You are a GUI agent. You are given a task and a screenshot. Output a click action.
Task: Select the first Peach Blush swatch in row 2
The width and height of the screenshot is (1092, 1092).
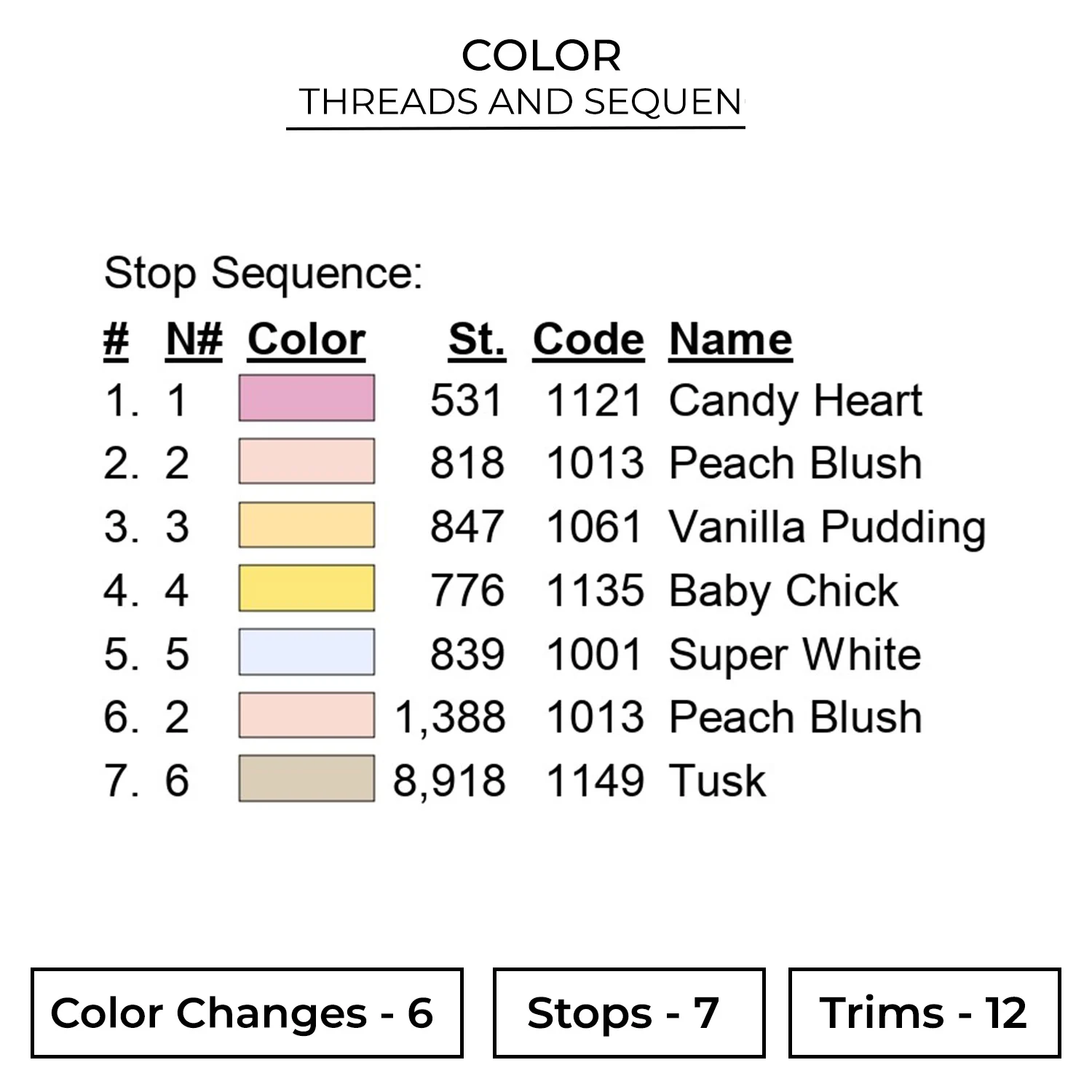[306, 462]
